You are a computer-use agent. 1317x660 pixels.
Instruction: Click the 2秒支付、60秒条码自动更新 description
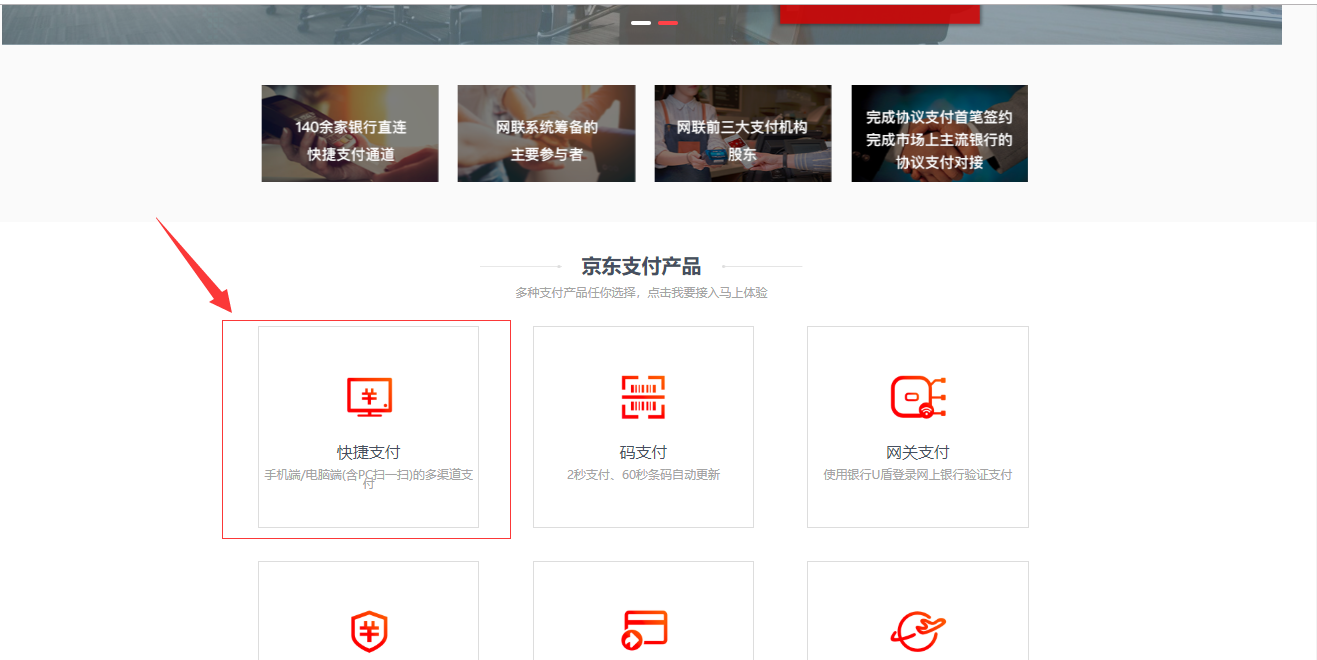coord(643,475)
